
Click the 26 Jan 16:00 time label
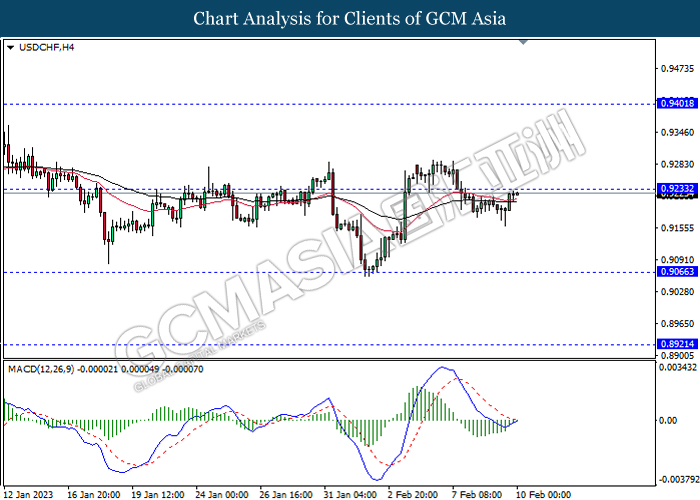[x=286, y=495]
